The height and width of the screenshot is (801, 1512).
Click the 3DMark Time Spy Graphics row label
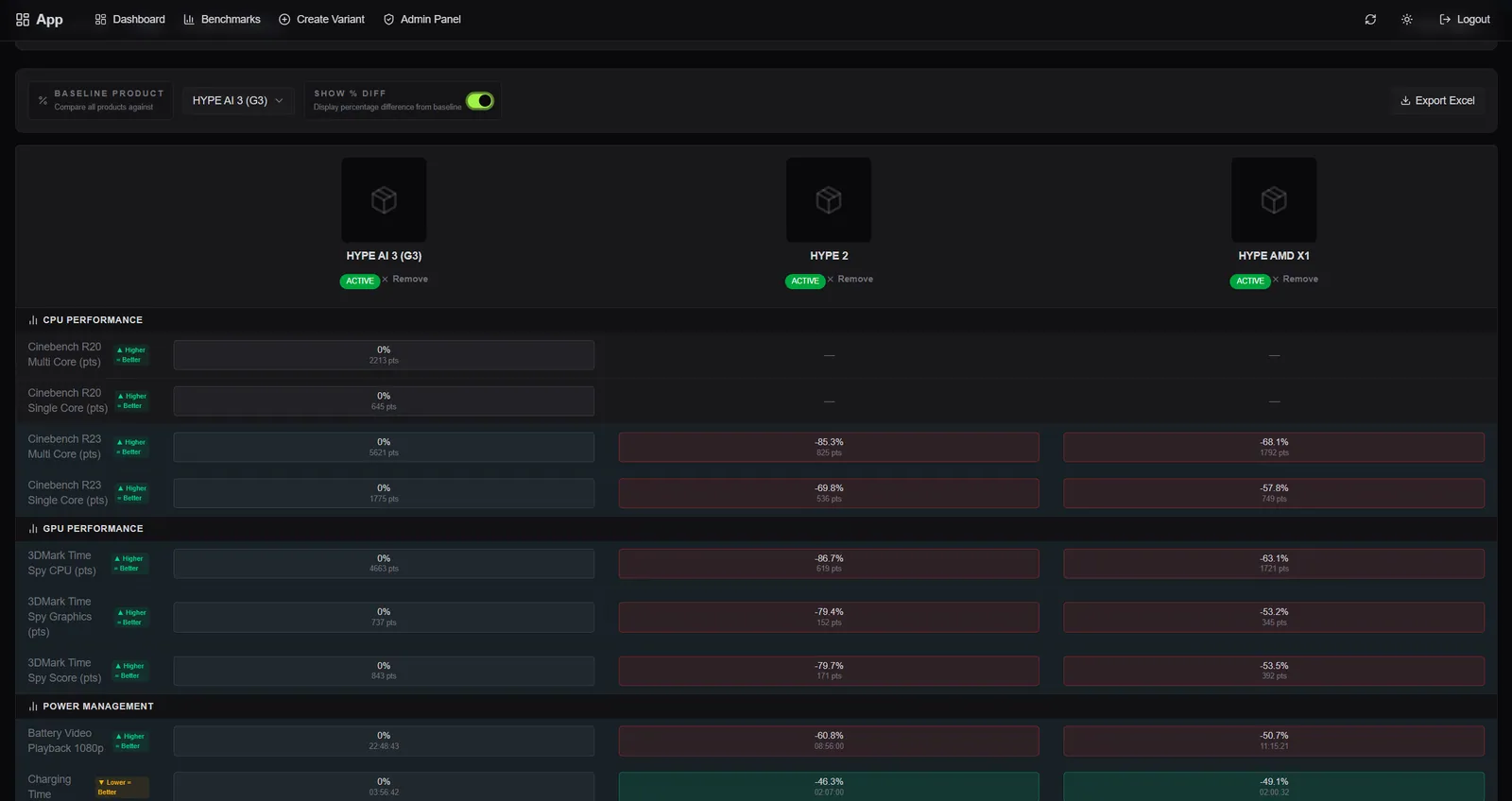coord(60,617)
